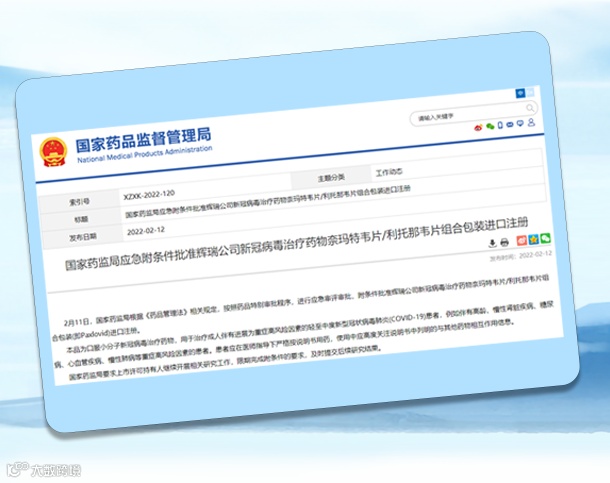Download the article using download icon
The height and width of the screenshot is (483, 610).
(492, 243)
